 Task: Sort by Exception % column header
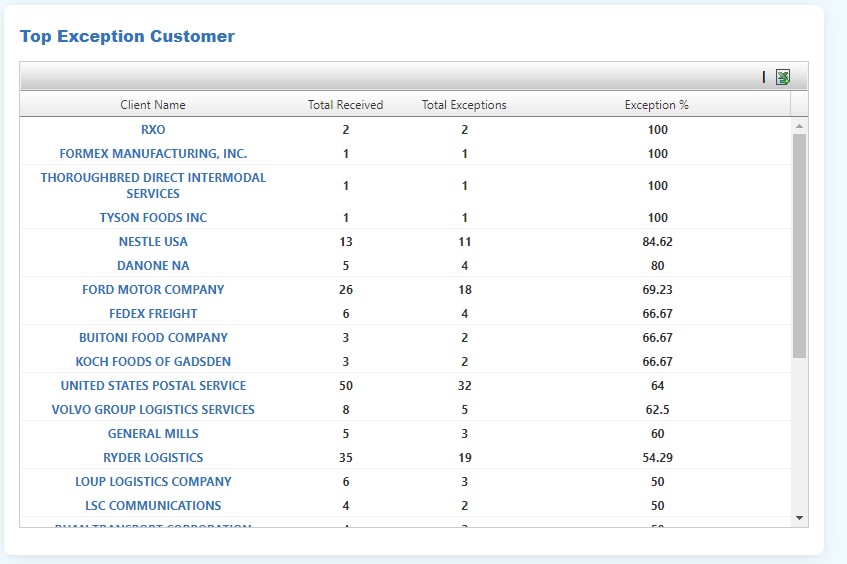[657, 105]
